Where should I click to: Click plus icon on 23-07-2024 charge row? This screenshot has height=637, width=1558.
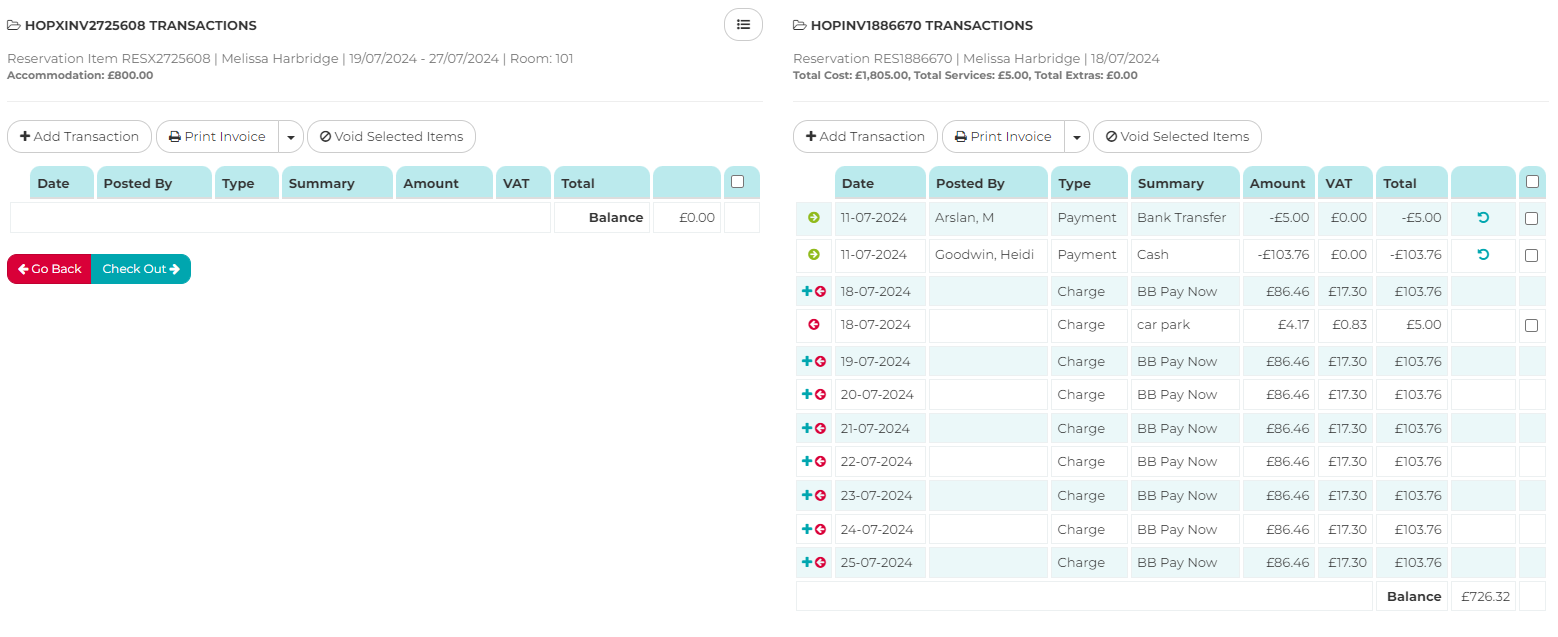point(807,495)
